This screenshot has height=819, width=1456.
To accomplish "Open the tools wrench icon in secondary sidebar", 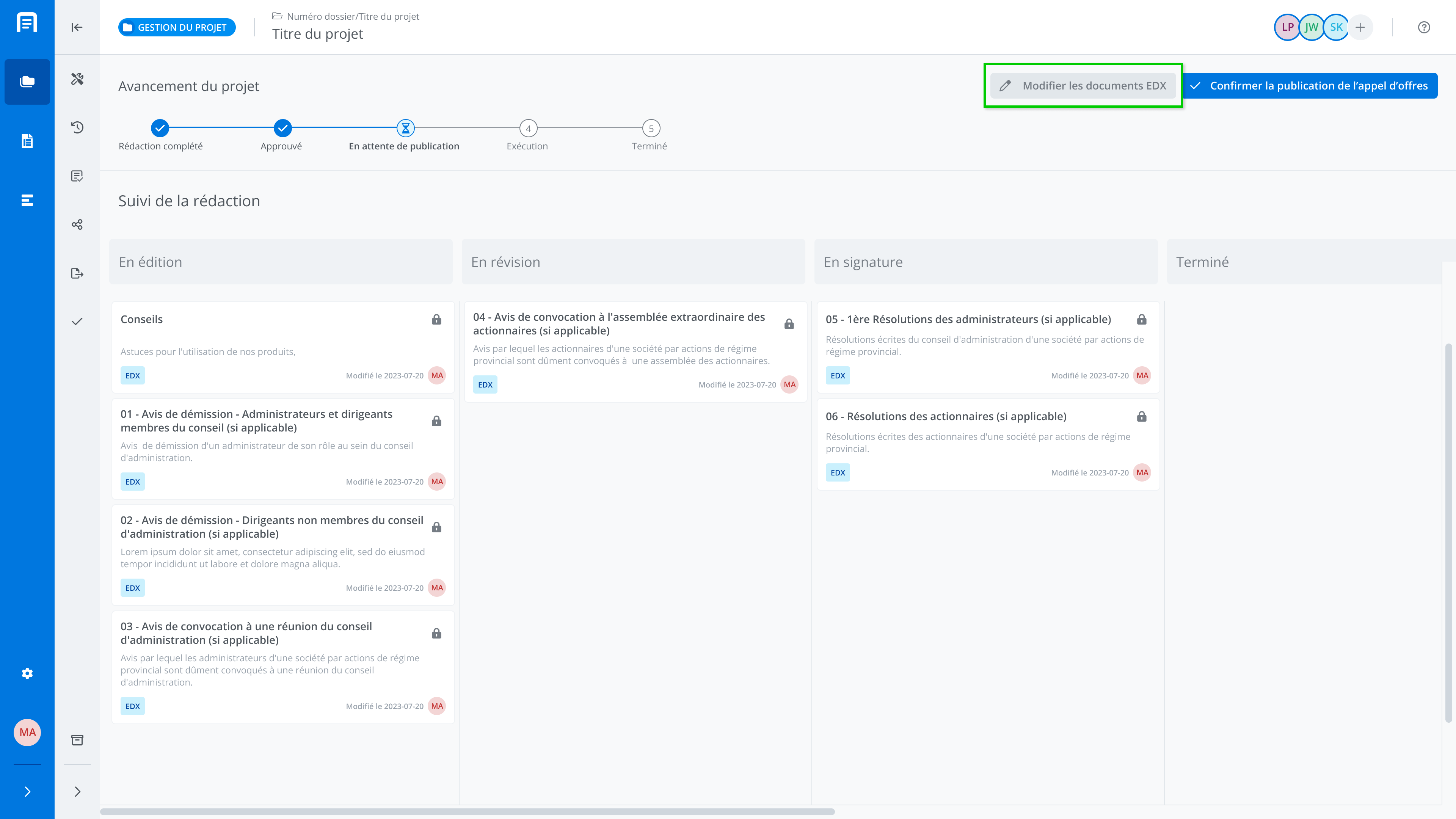I will point(77,78).
